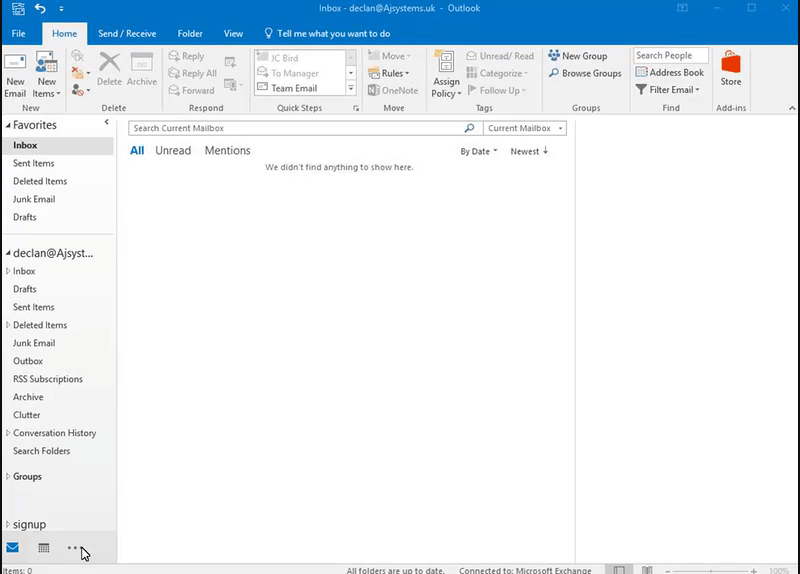Customize Quick Access Toolbar dropdown
Viewport: 800px width, 574px height.
[x=61, y=9]
